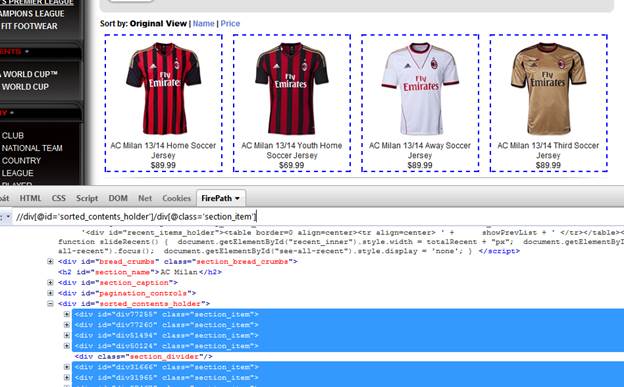Open the CLUB sidebar link
The height and width of the screenshot is (387, 624).
pyautogui.click(x=13, y=135)
